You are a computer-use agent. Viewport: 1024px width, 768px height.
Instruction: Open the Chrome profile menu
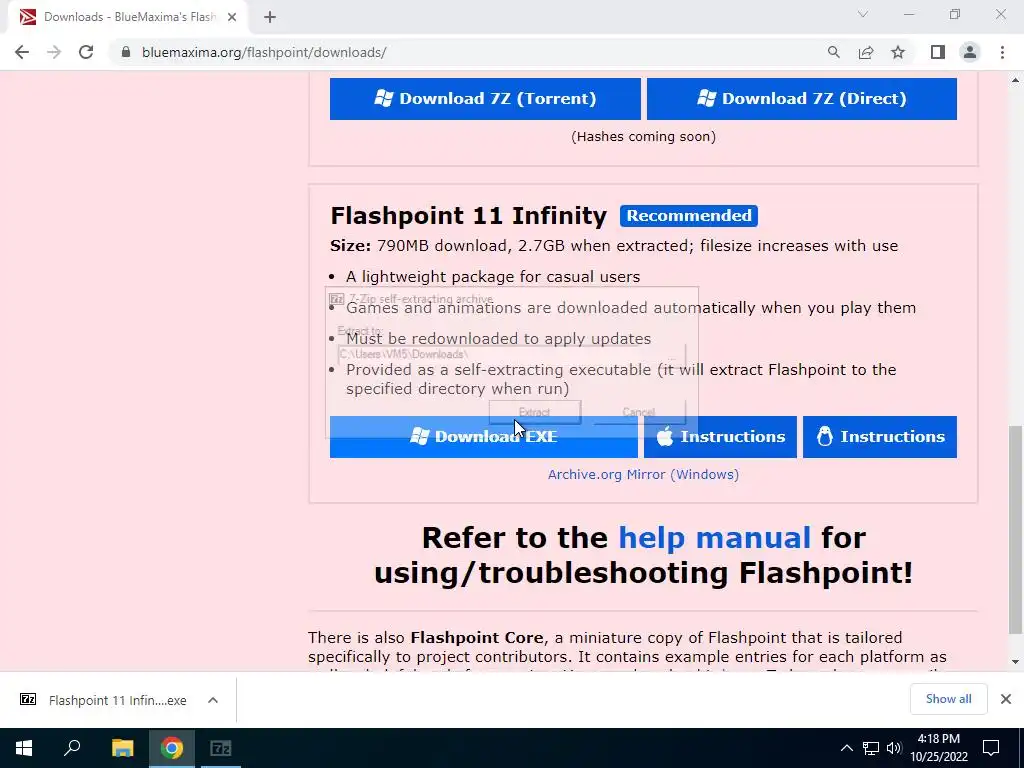(x=970, y=52)
